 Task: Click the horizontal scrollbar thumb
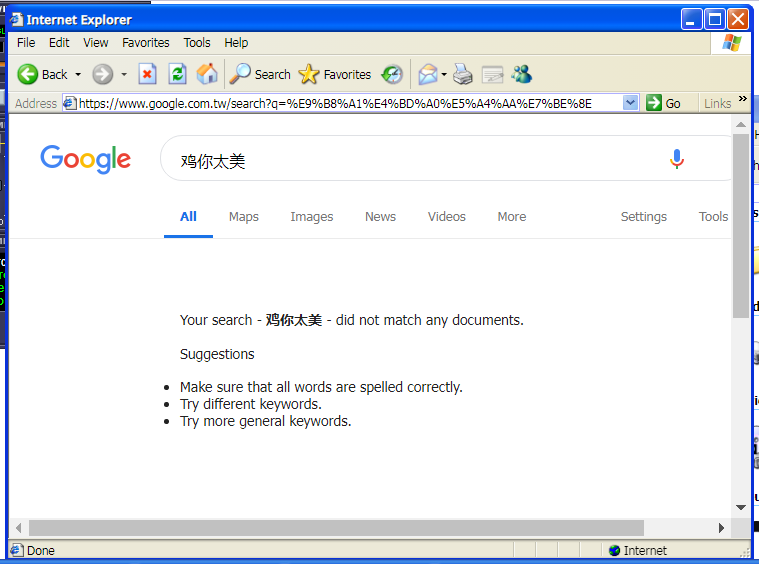pyautogui.click(x=336, y=528)
